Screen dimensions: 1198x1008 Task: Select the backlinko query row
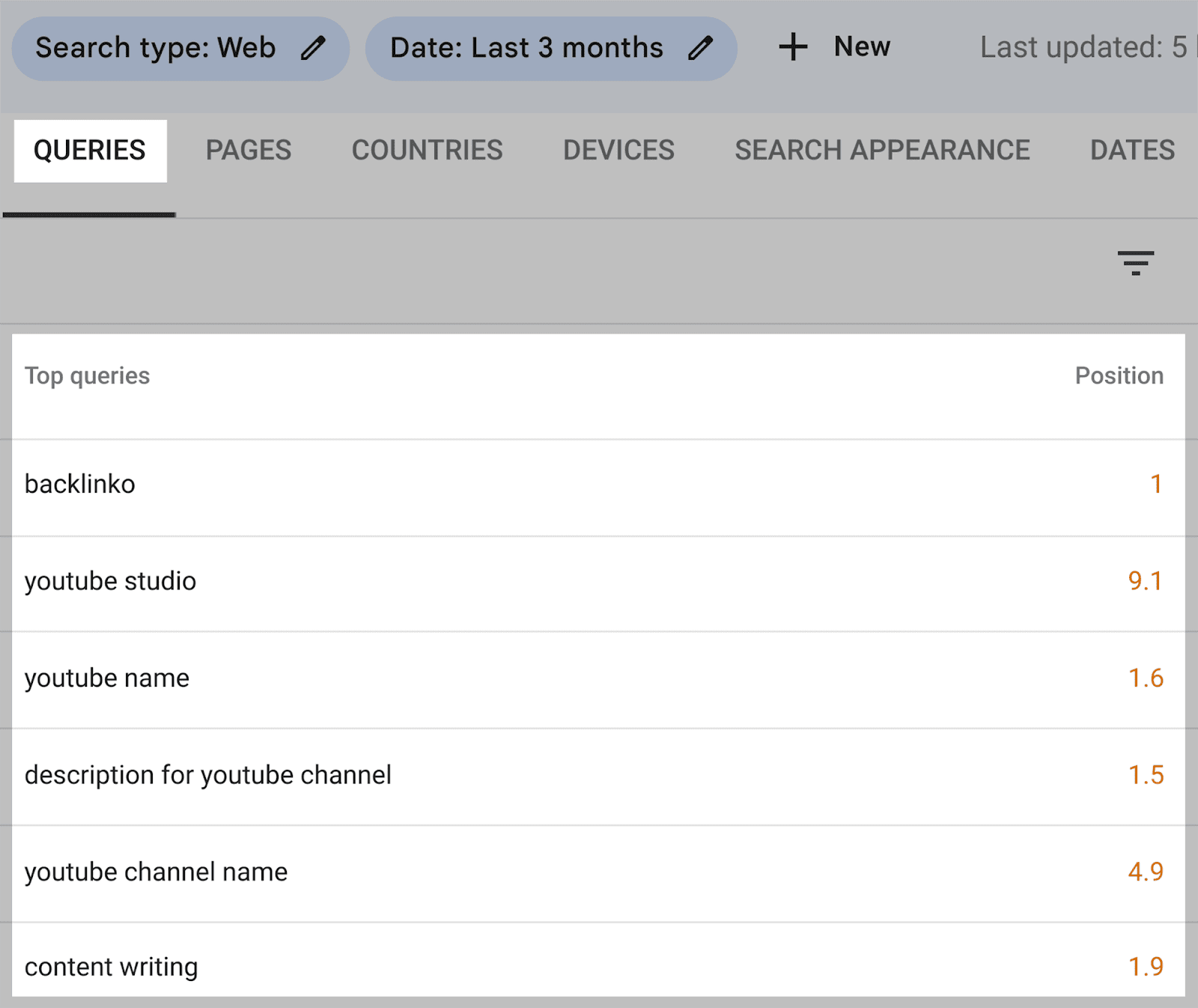click(80, 485)
